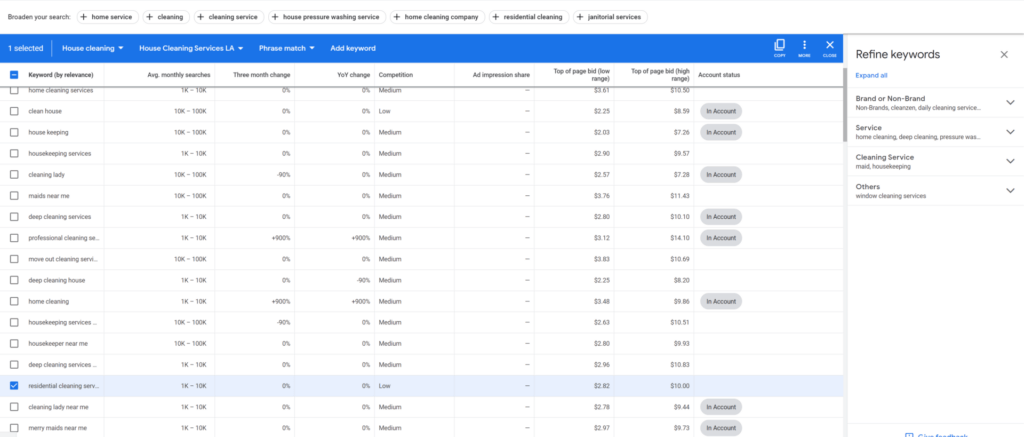The height and width of the screenshot is (437, 1024).
Task: Sort by Avg. monthly searches column
Action: (177, 75)
